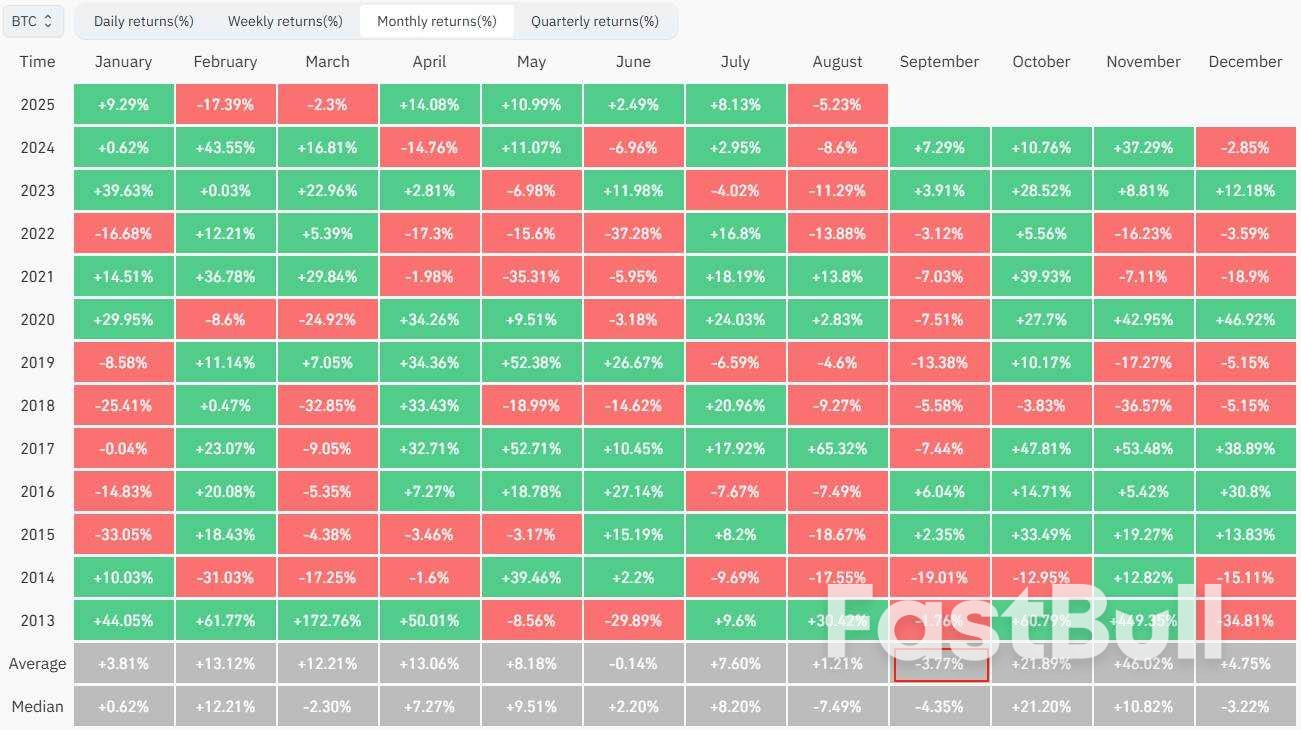Click the Median row label
The width and height of the screenshot is (1301, 730).
[37, 706]
